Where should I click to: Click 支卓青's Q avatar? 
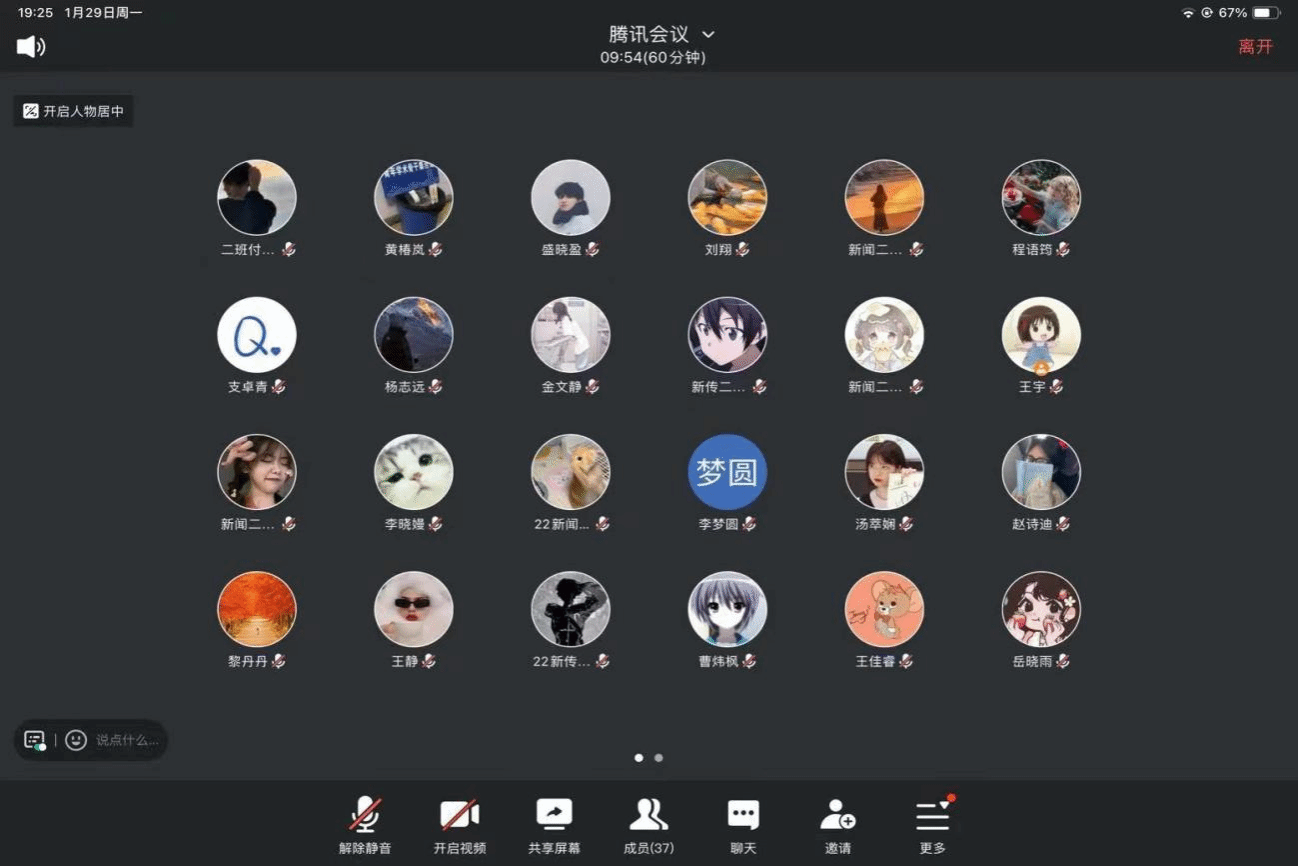257,335
